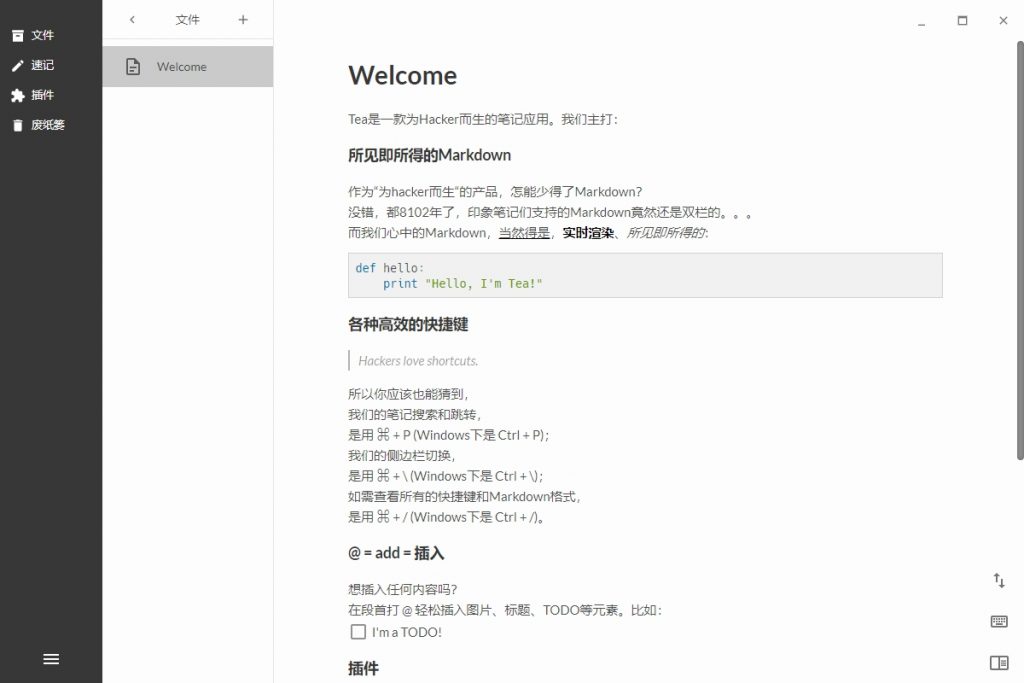Click the @ = add = 插入 heading
This screenshot has width=1024, height=683.
(396, 553)
